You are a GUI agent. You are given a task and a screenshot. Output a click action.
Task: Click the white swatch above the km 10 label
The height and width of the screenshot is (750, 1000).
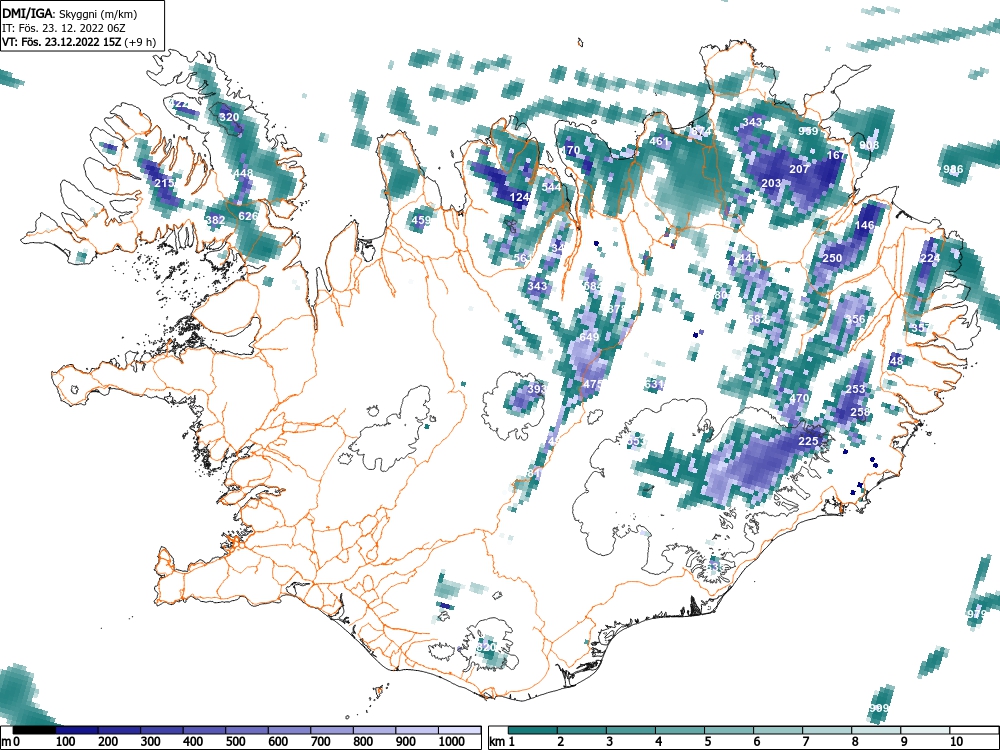coord(973,730)
